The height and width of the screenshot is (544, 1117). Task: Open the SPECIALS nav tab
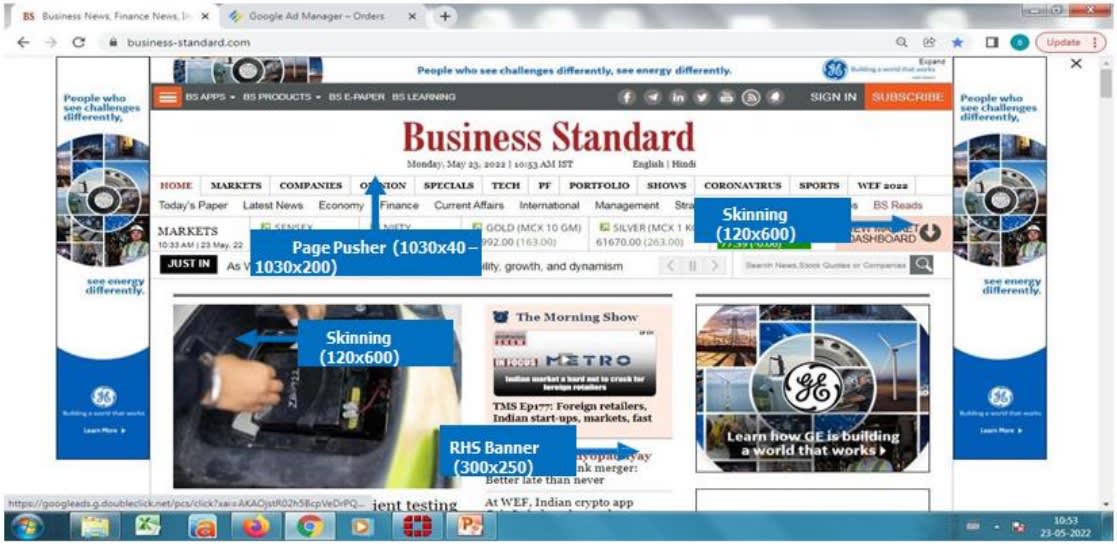[x=449, y=185]
